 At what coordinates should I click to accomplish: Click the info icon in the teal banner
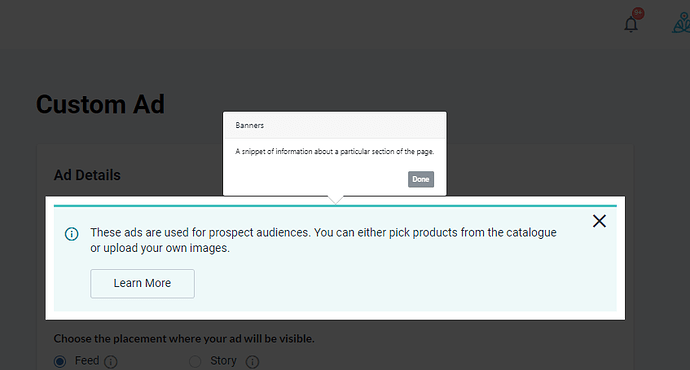tap(72, 234)
